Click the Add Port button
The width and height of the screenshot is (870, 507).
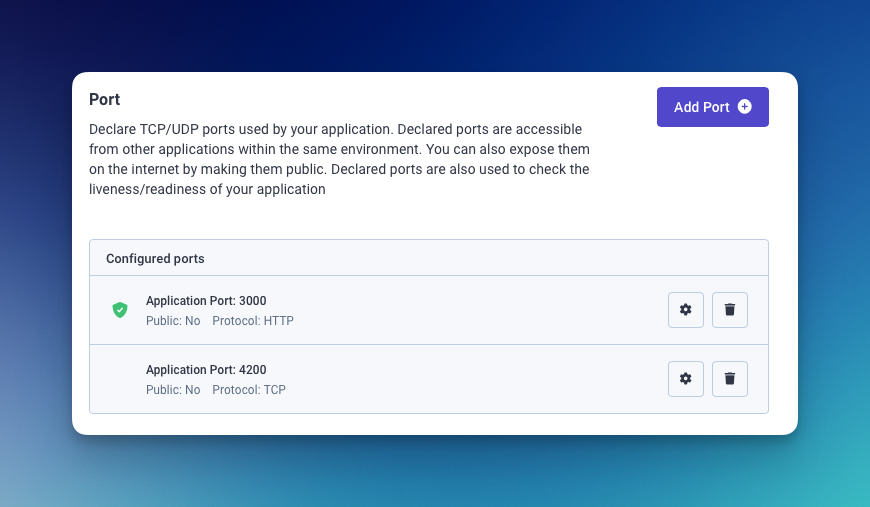click(x=712, y=107)
